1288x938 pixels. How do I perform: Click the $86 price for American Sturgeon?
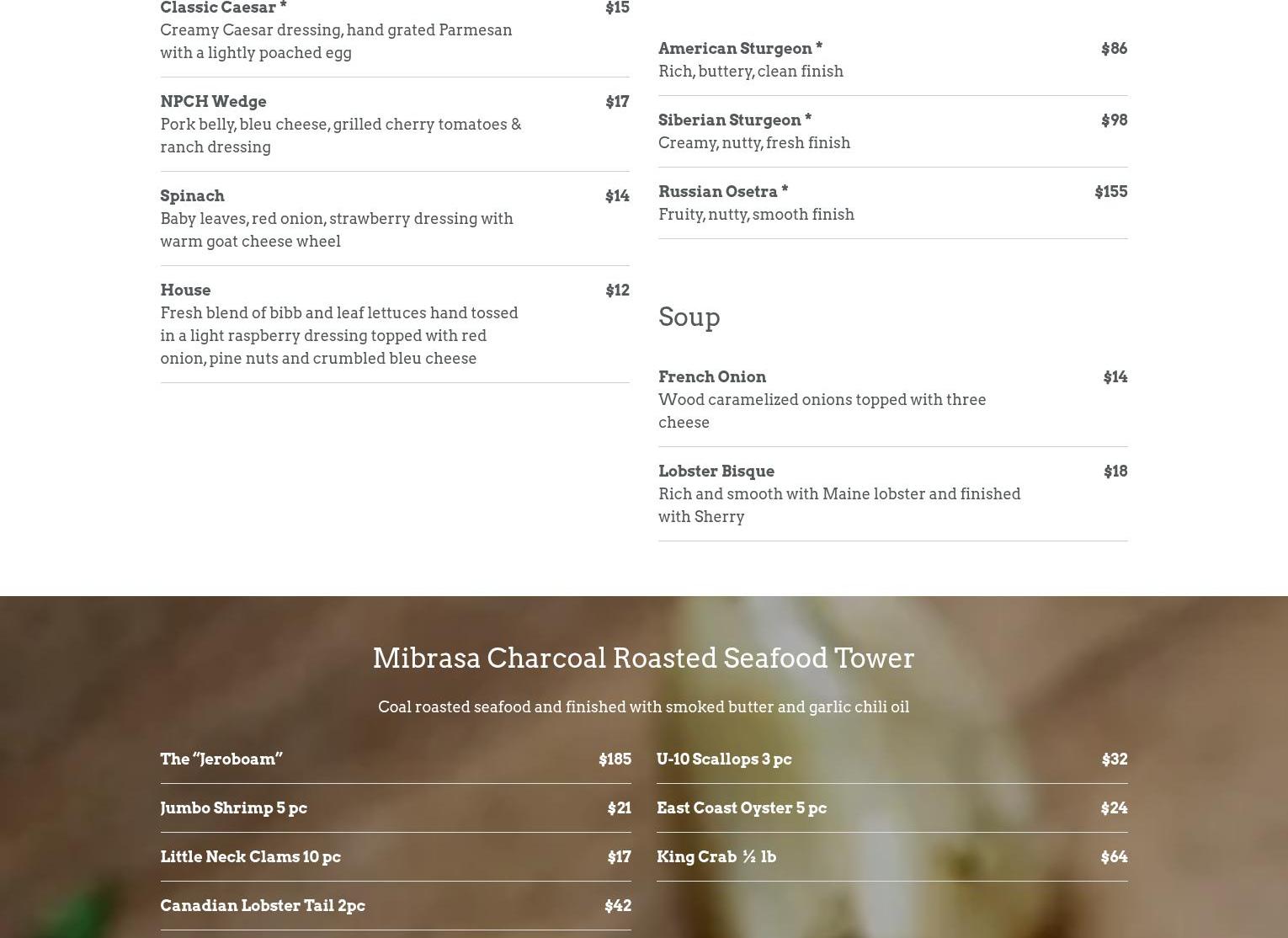pos(1114,48)
